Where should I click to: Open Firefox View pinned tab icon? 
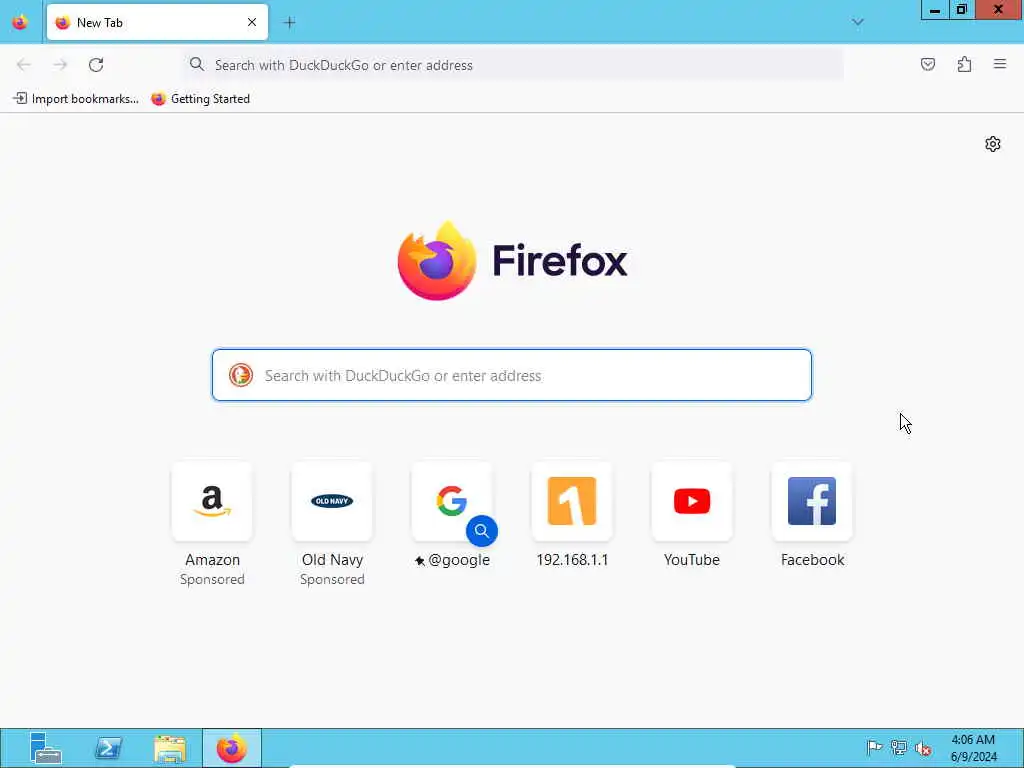[20, 22]
